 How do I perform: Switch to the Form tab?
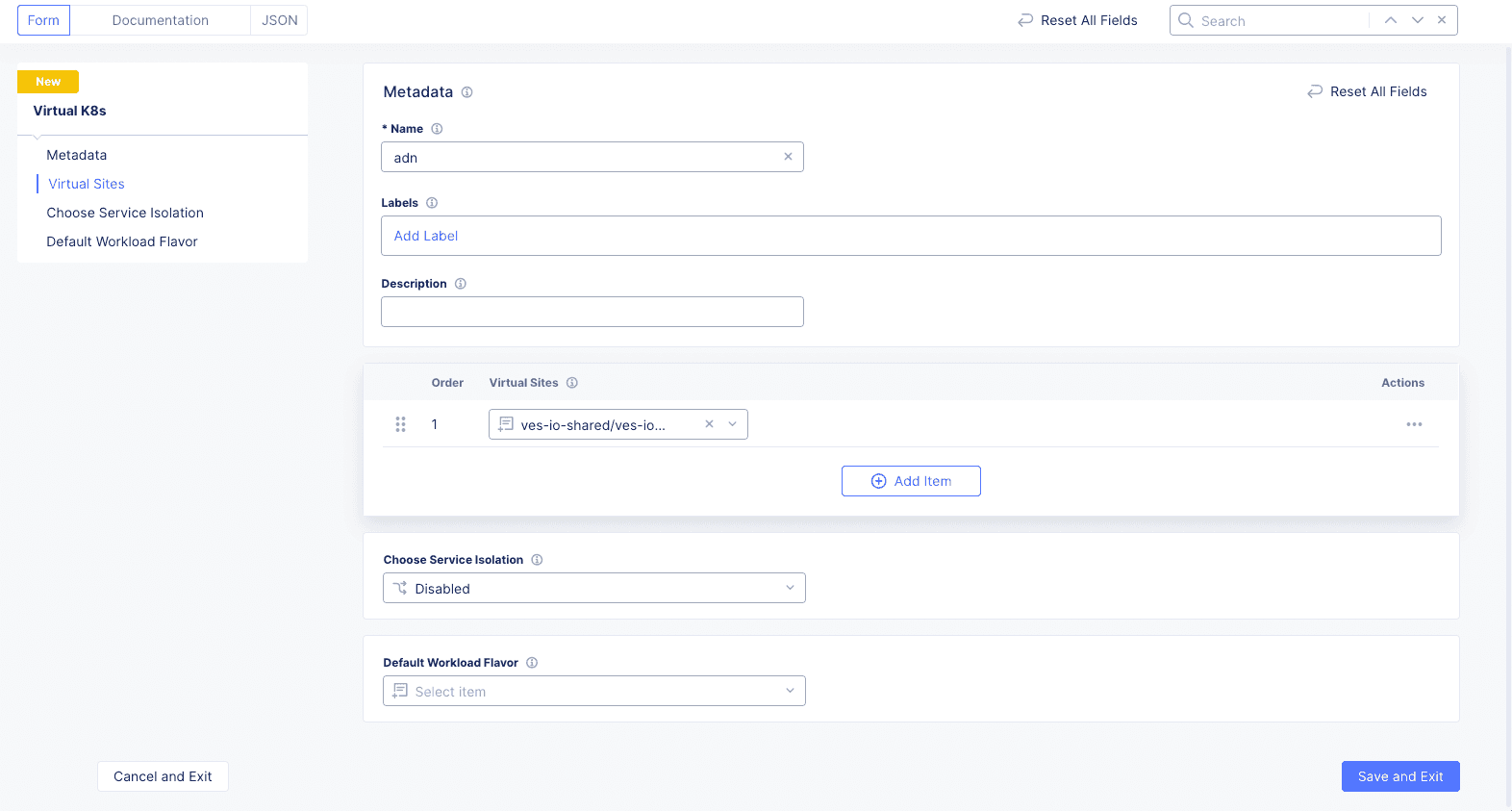[43, 20]
